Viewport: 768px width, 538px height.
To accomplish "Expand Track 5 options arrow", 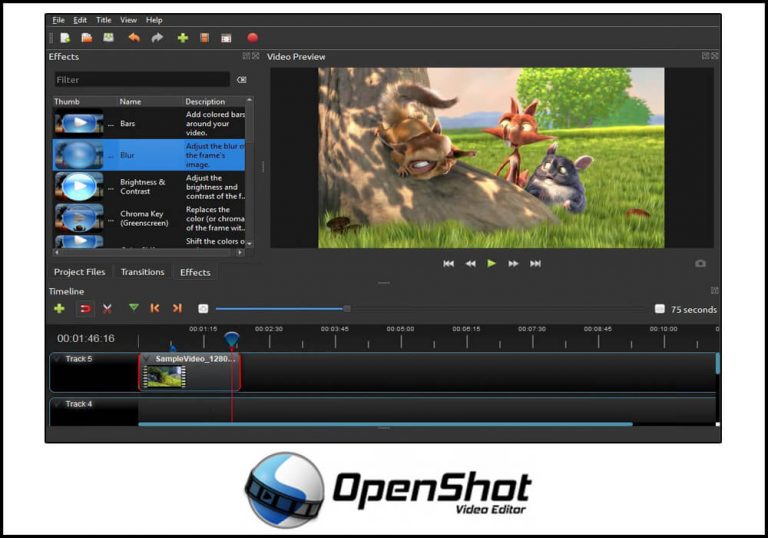I will tap(57, 359).
